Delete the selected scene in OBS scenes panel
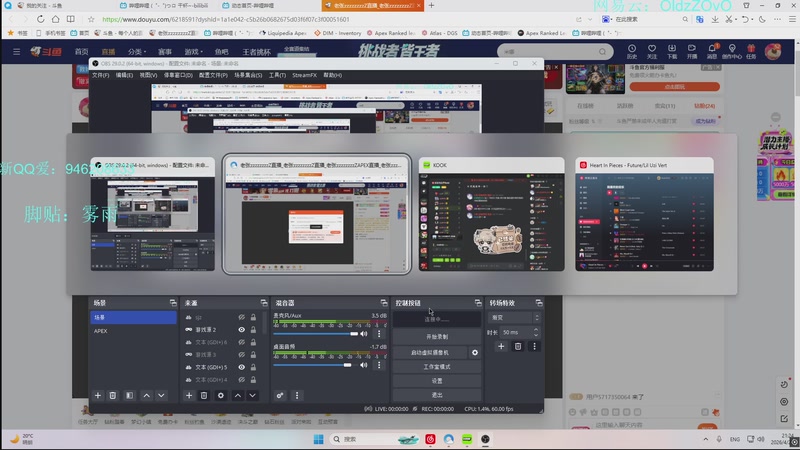Screen dimensions: 800x450 113,395
